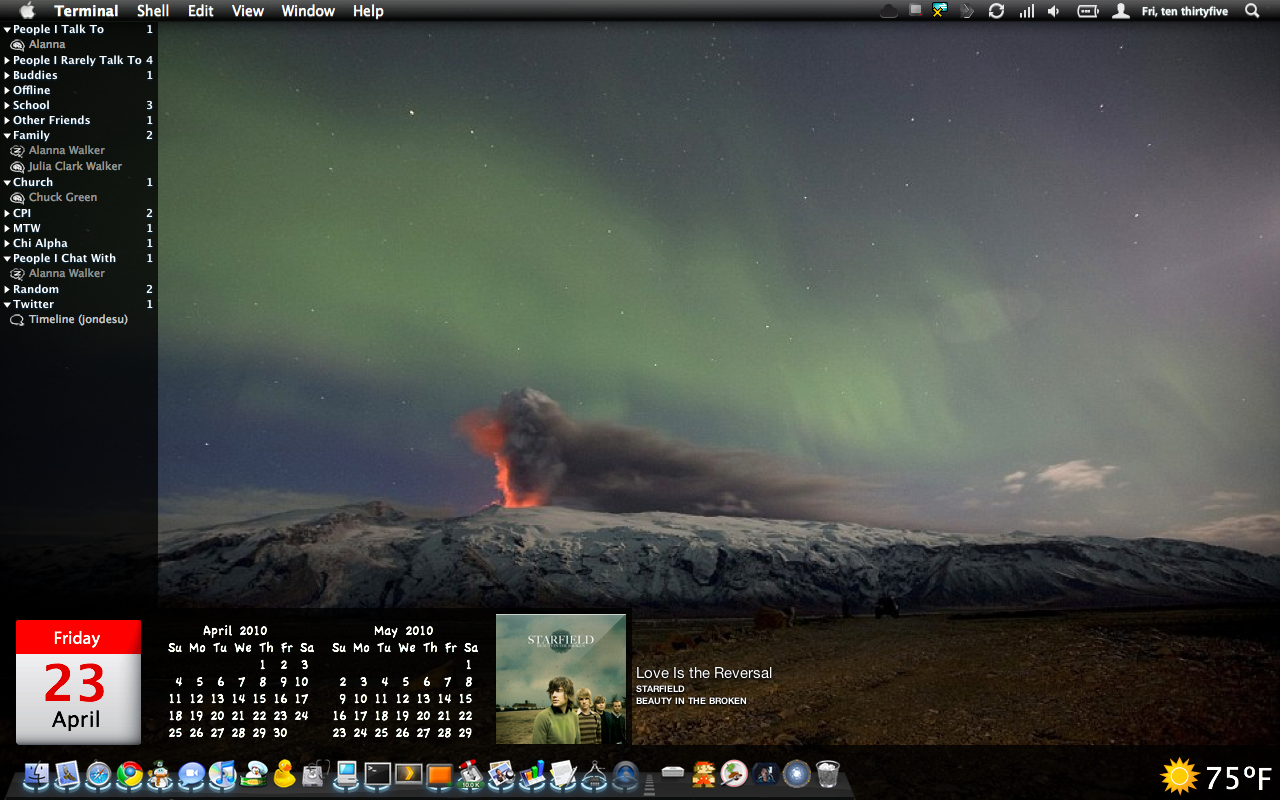Click the battery status menu bar icon
Image resolution: width=1280 pixels, height=800 pixels.
[x=1088, y=11]
